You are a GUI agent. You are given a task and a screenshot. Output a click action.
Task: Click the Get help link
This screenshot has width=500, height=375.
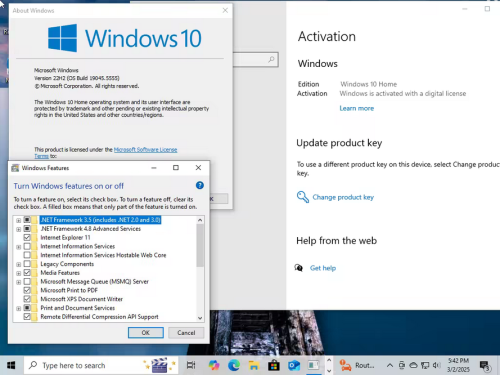(x=323, y=268)
